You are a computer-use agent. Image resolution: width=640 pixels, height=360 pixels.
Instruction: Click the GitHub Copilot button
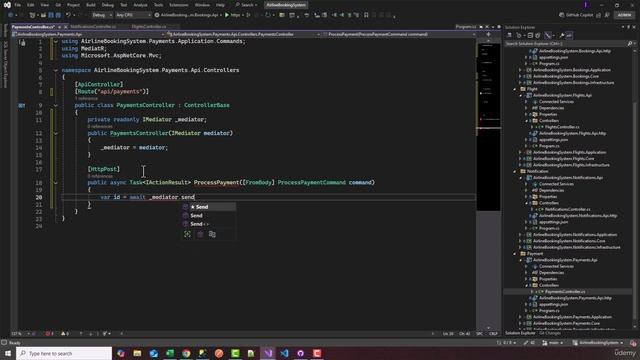point(576,15)
